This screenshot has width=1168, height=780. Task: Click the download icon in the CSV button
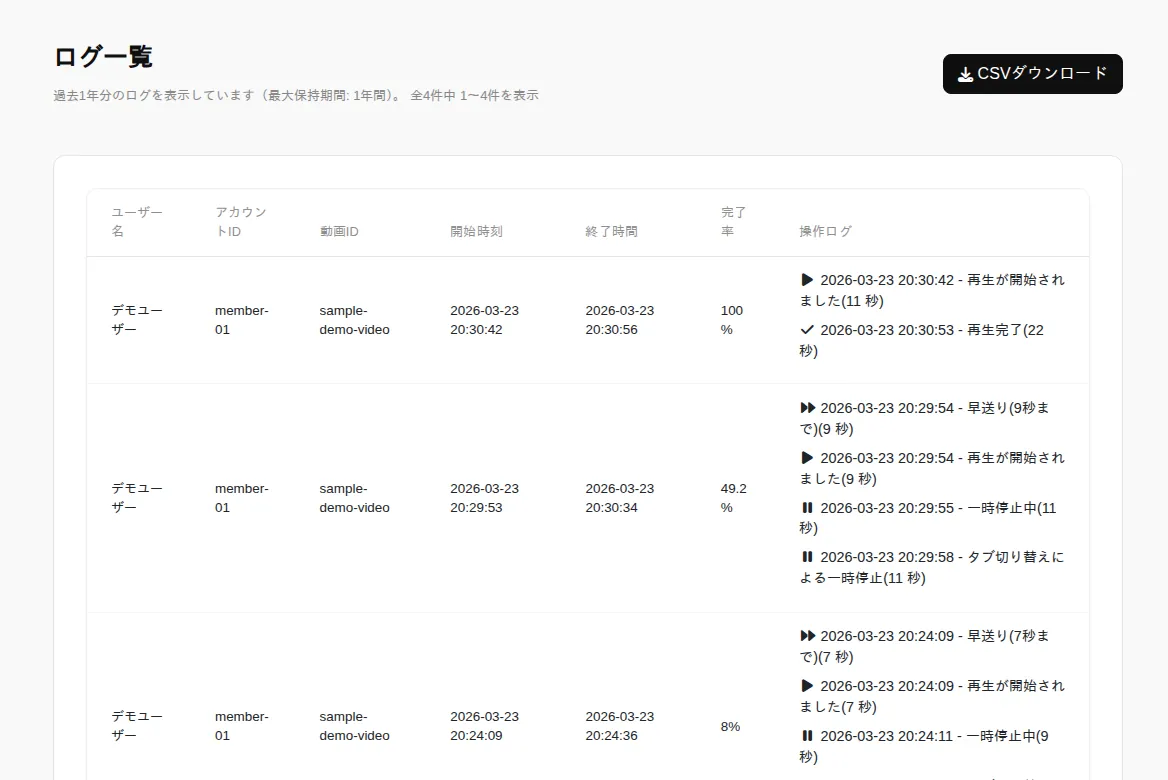[965, 74]
